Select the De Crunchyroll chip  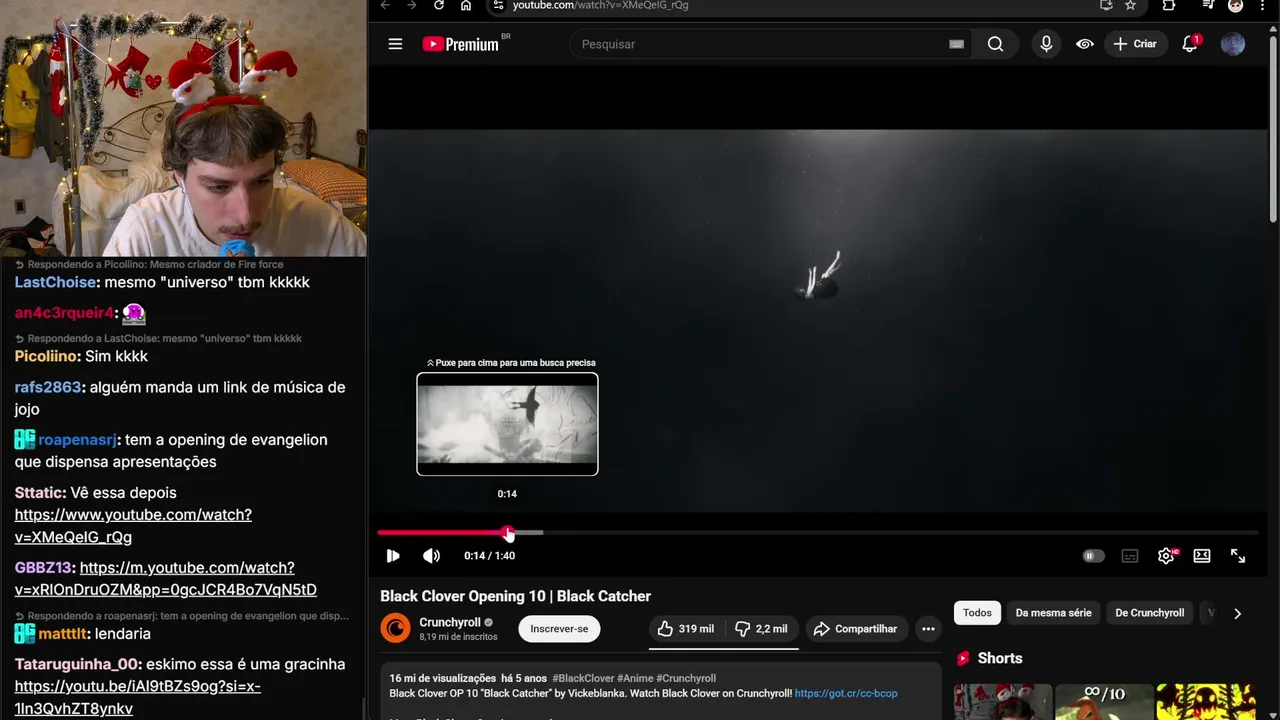tap(1149, 613)
